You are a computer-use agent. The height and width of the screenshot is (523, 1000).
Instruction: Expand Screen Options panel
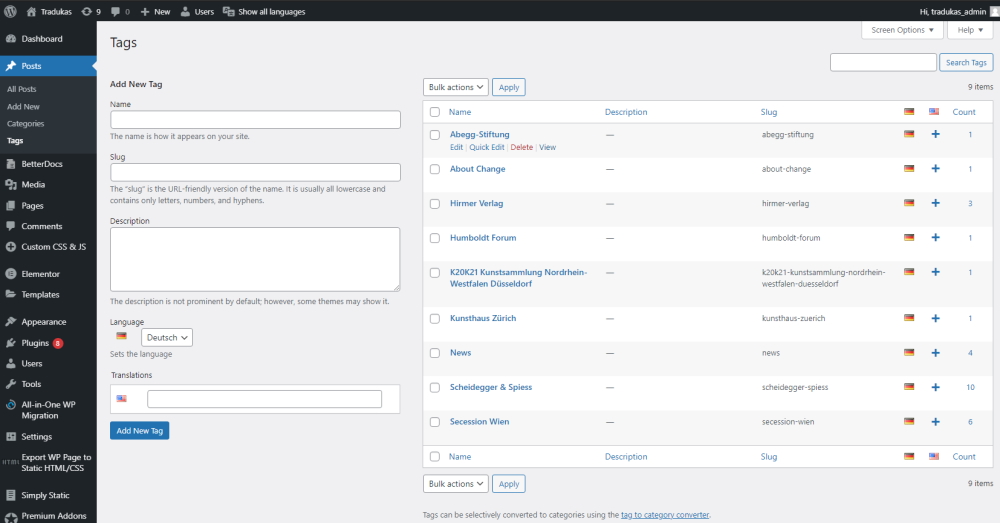tap(902, 30)
